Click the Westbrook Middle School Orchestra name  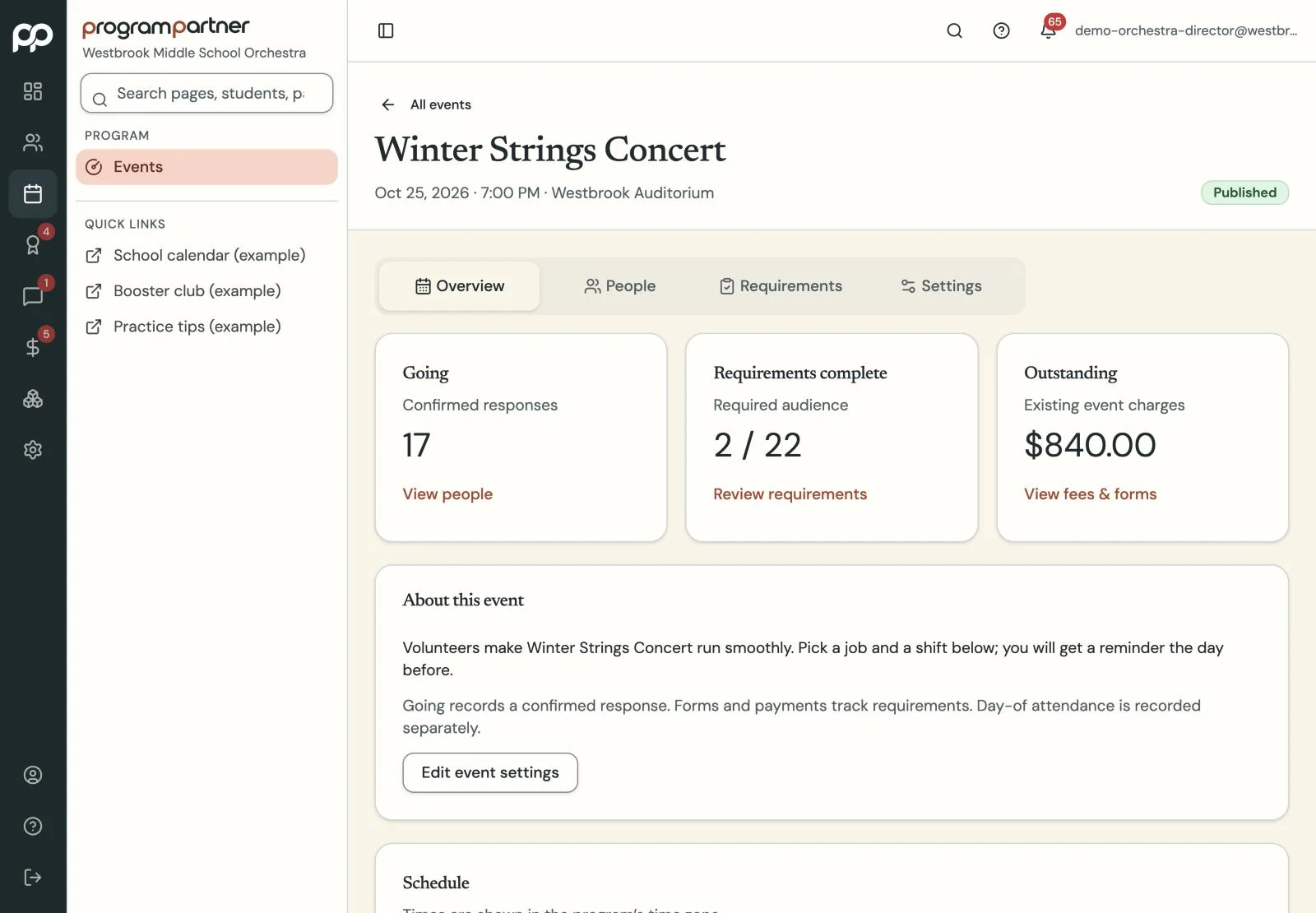(194, 53)
